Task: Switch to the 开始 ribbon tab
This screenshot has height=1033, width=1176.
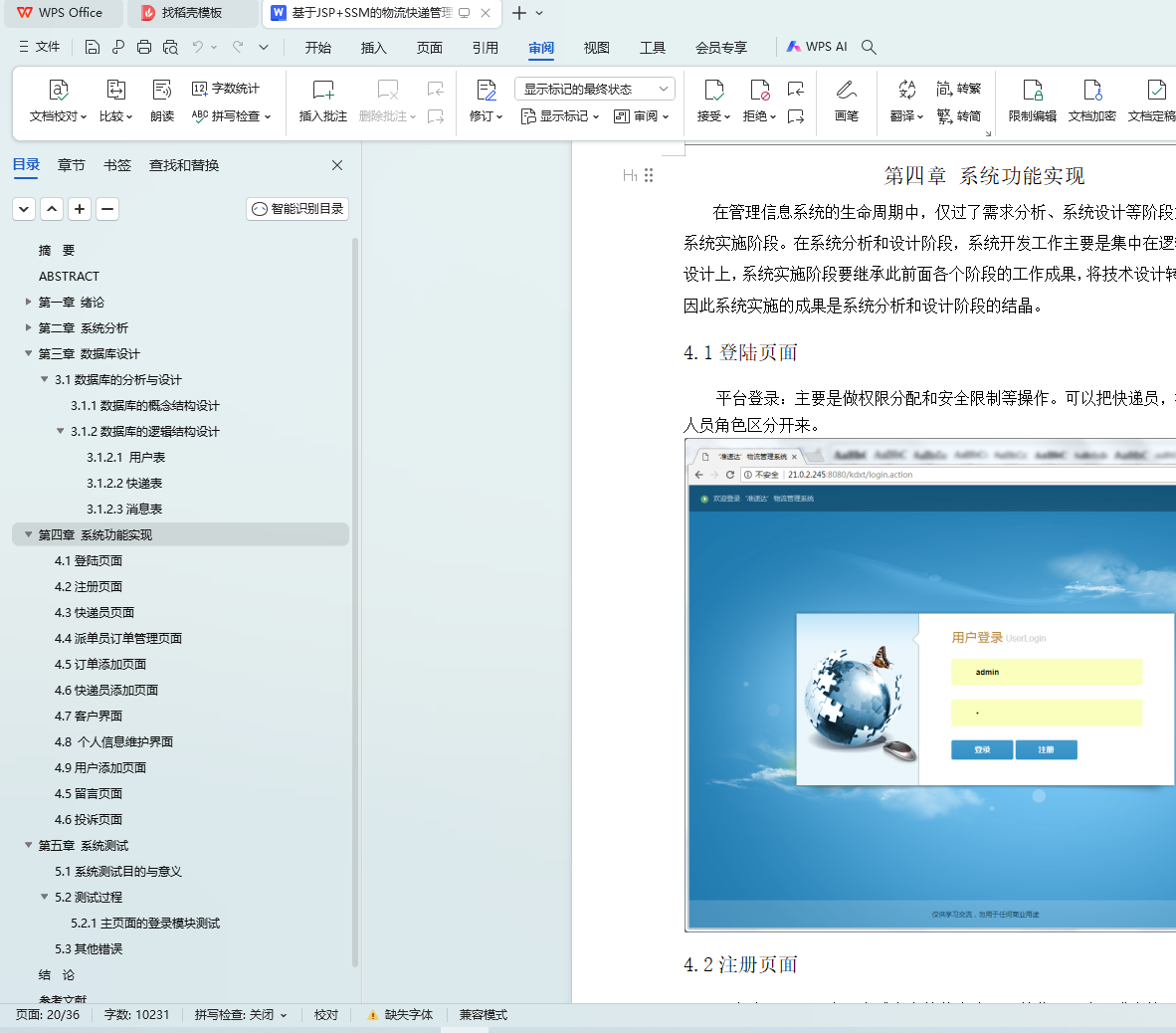Action: click(318, 47)
